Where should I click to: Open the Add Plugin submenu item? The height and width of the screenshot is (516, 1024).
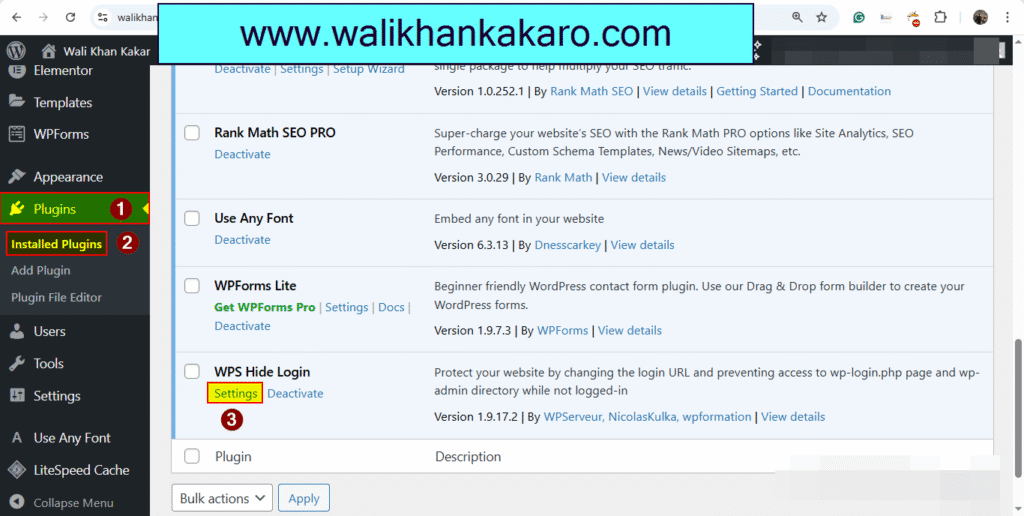tap(40, 270)
